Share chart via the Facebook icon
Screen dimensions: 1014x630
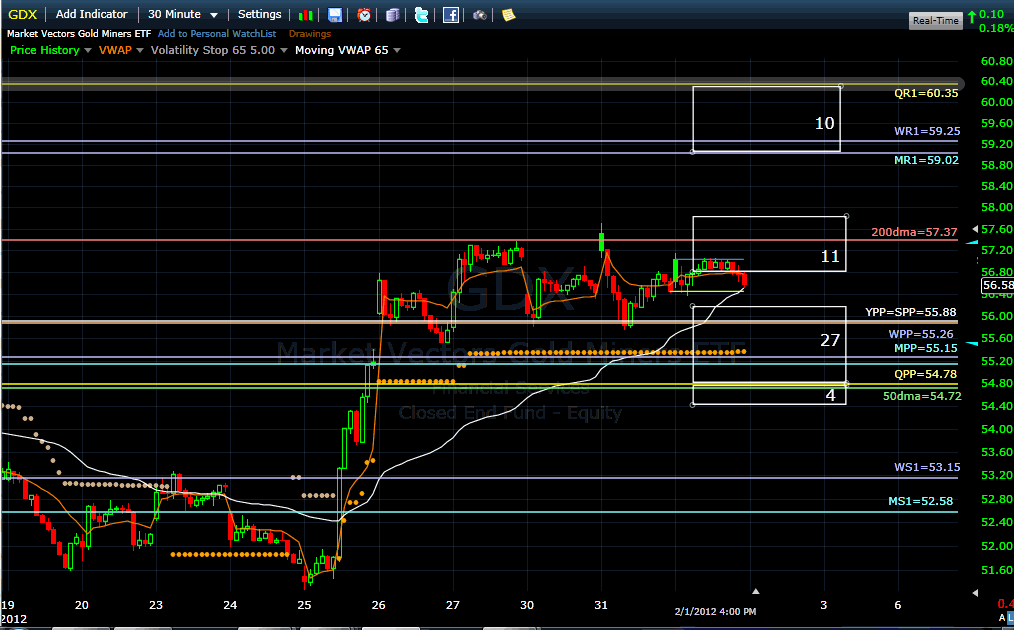coord(451,15)
